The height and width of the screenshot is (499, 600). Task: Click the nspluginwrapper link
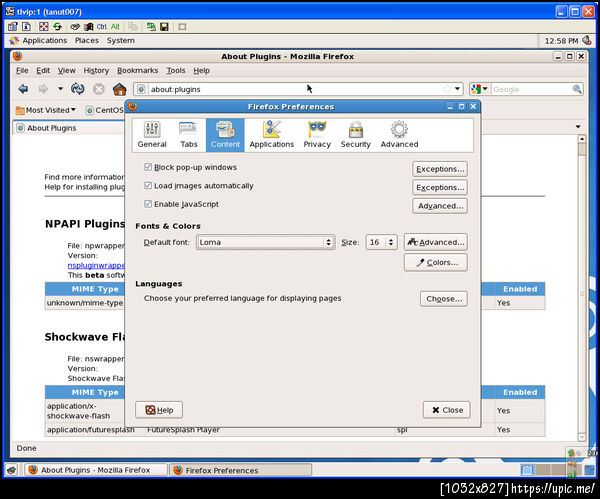pos(96,265)
